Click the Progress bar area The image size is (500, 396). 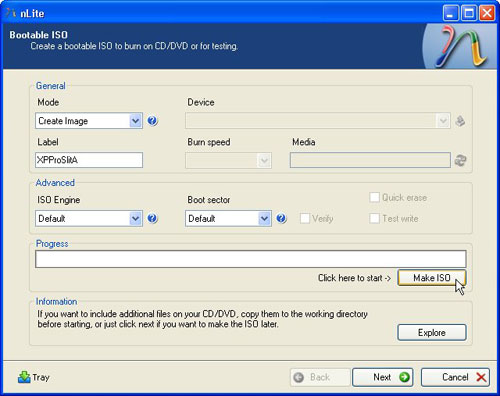click(x=251, y=259)
